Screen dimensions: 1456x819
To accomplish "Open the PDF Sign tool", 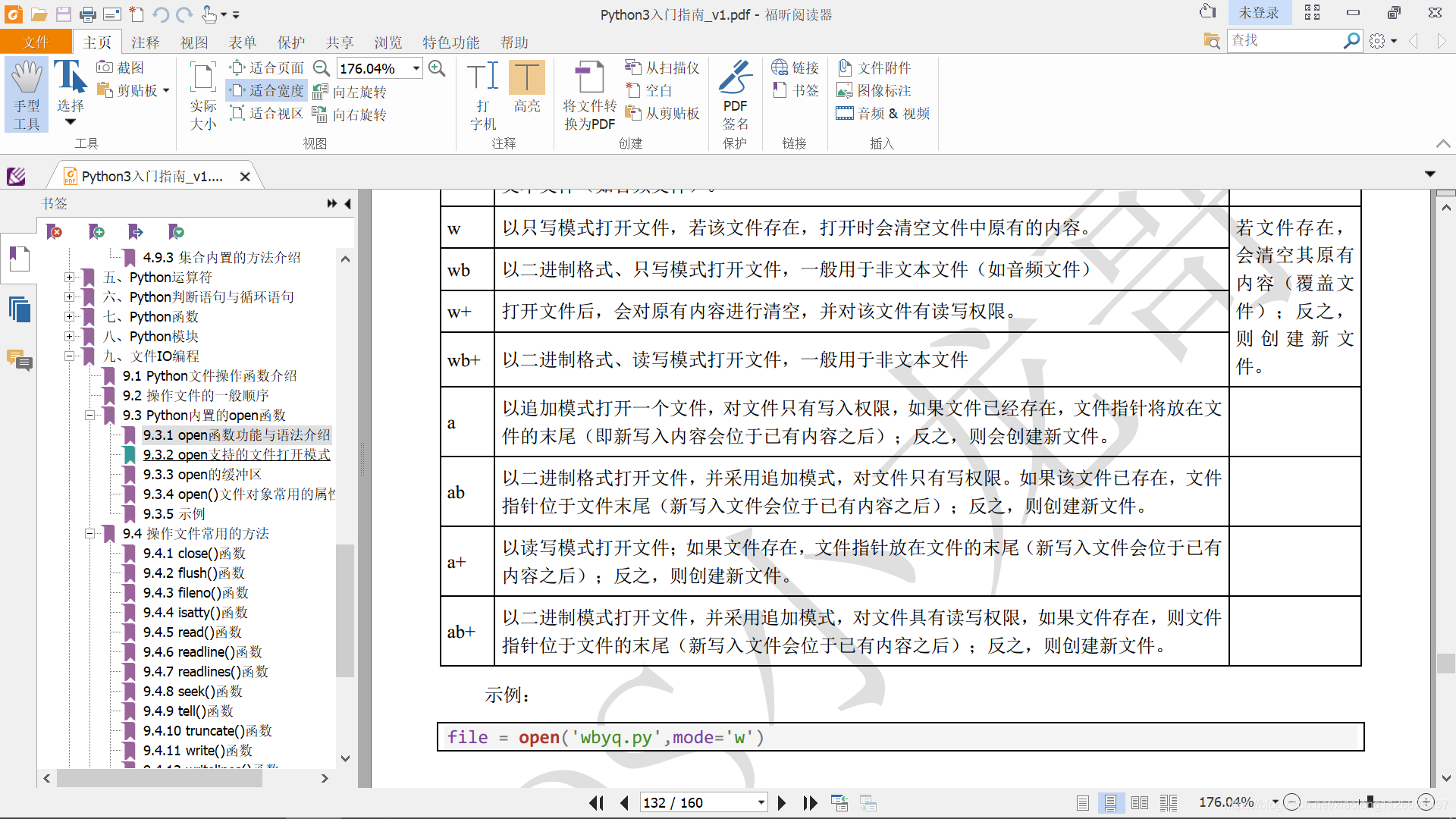I will pos(734,94).
